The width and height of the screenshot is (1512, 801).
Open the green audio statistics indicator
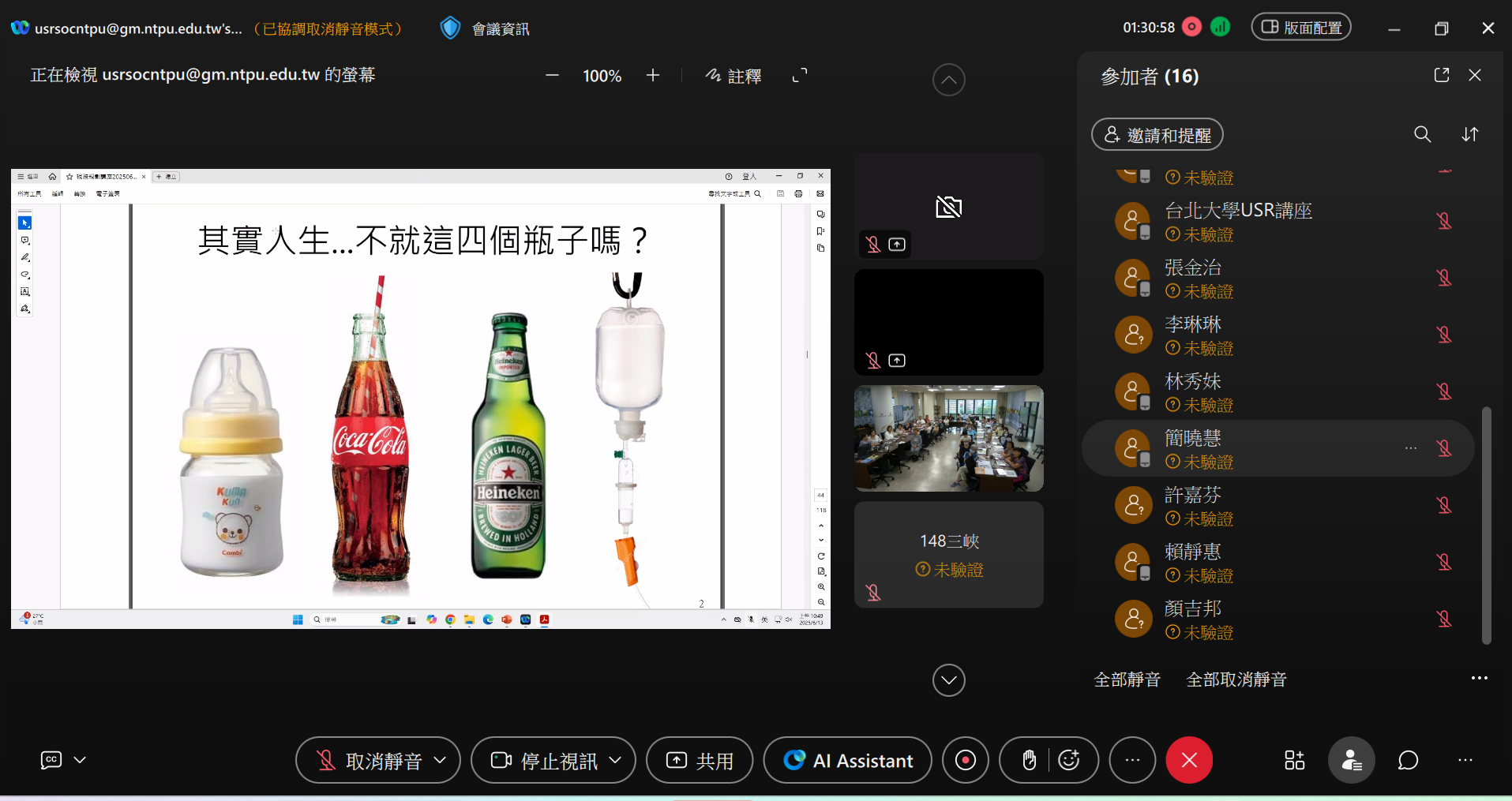point(1221,27)
